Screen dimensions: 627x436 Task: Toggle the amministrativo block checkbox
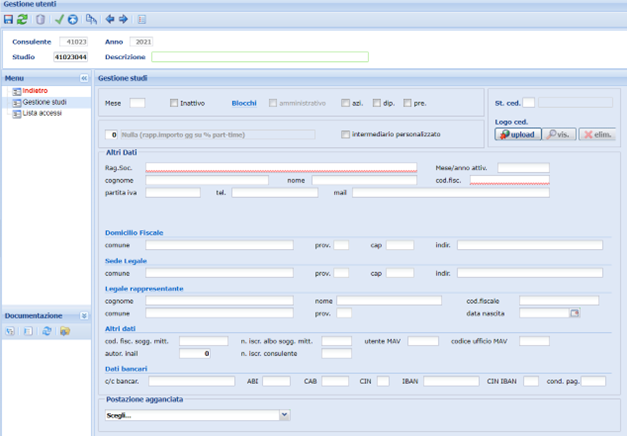273,103
